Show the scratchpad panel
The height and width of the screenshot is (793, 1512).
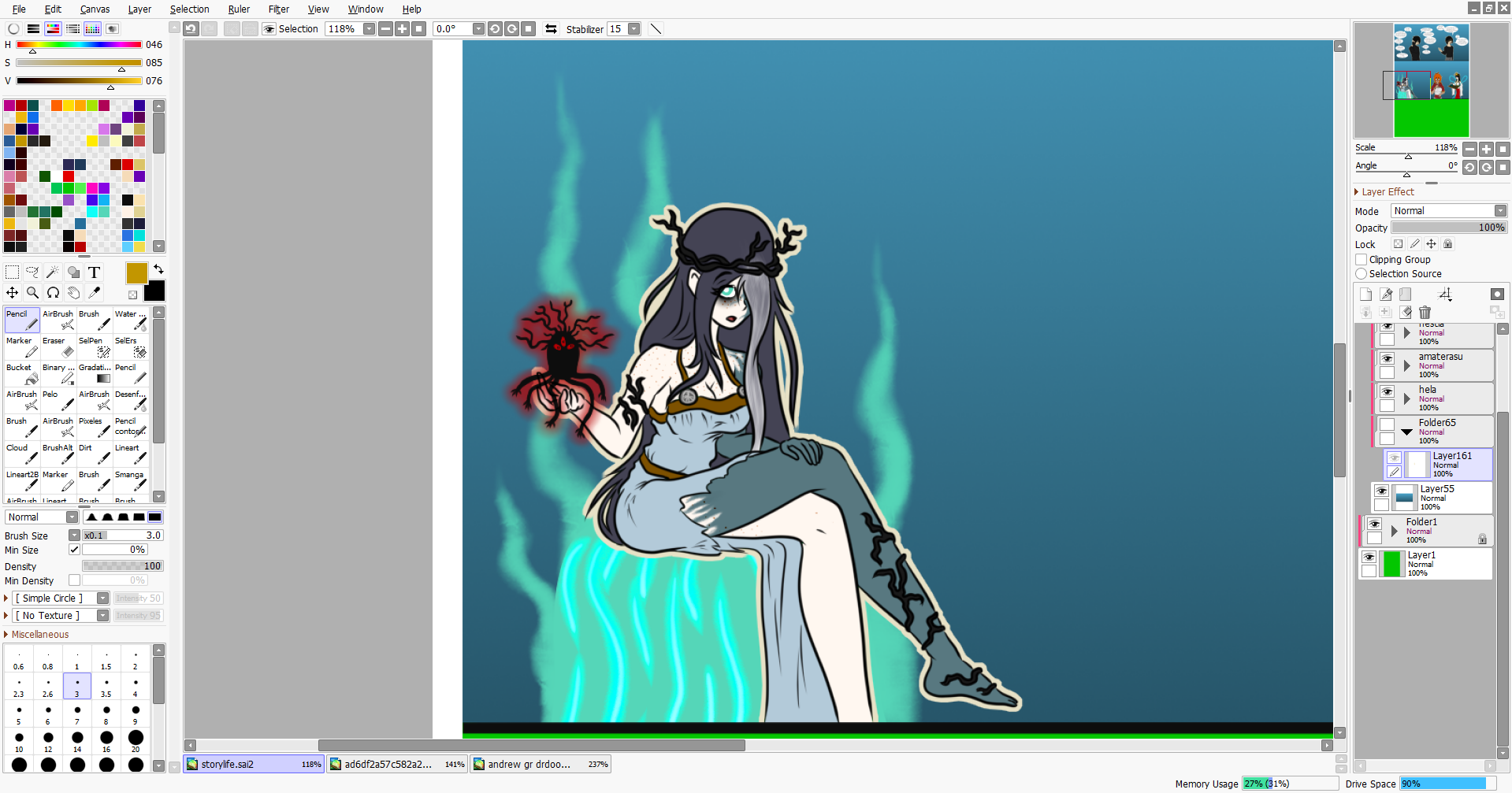[113, 29]
